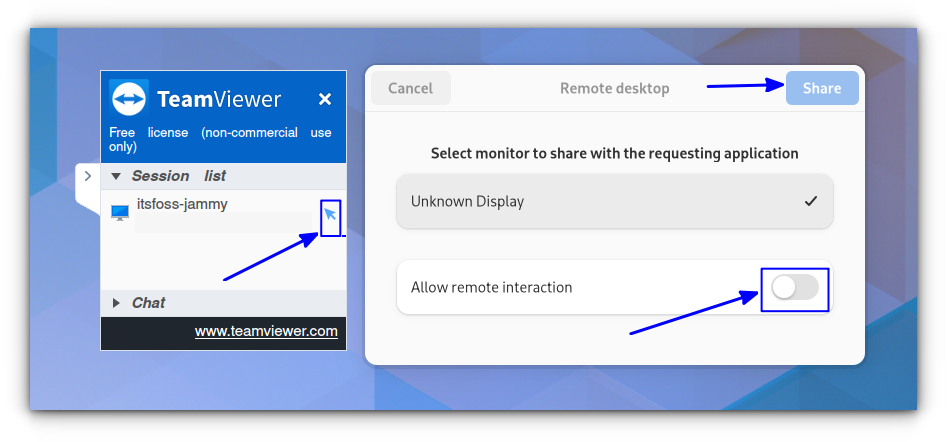The width and height of the screenshot is (947, 442).
Task: Select the Unknown Display monitor row
Action: click(x=615, y=201)
